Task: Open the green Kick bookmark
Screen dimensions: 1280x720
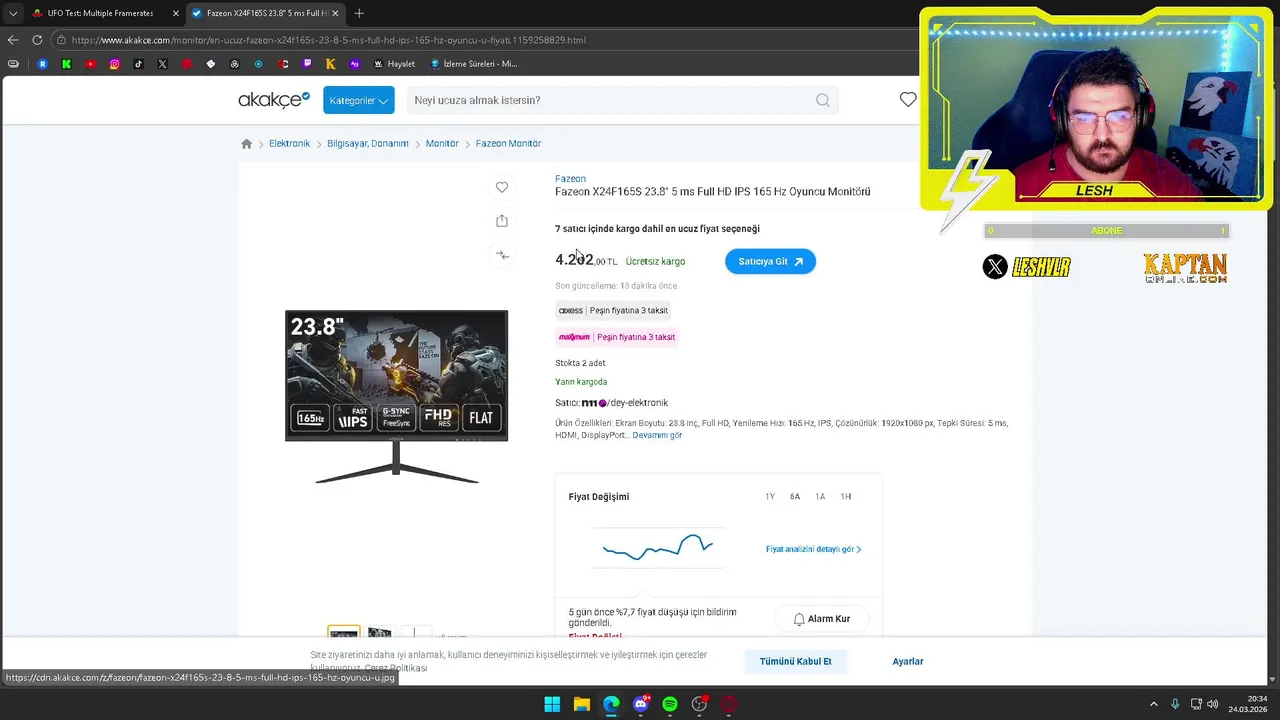Action: (x=66, y=64)
